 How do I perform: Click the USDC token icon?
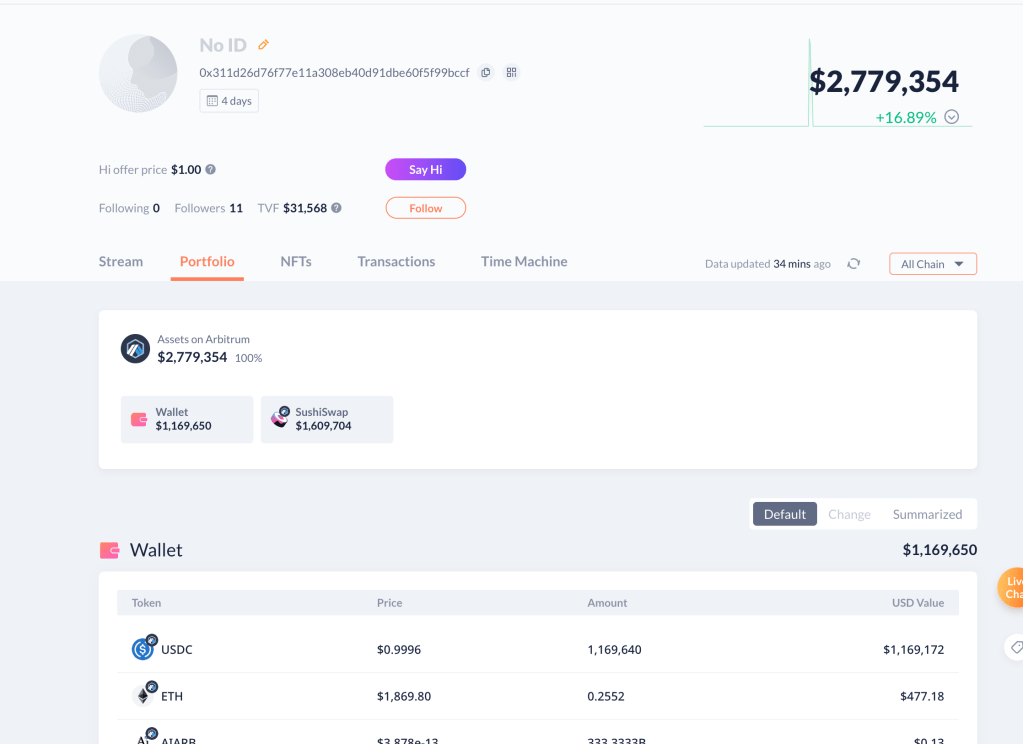click(143, 649)
